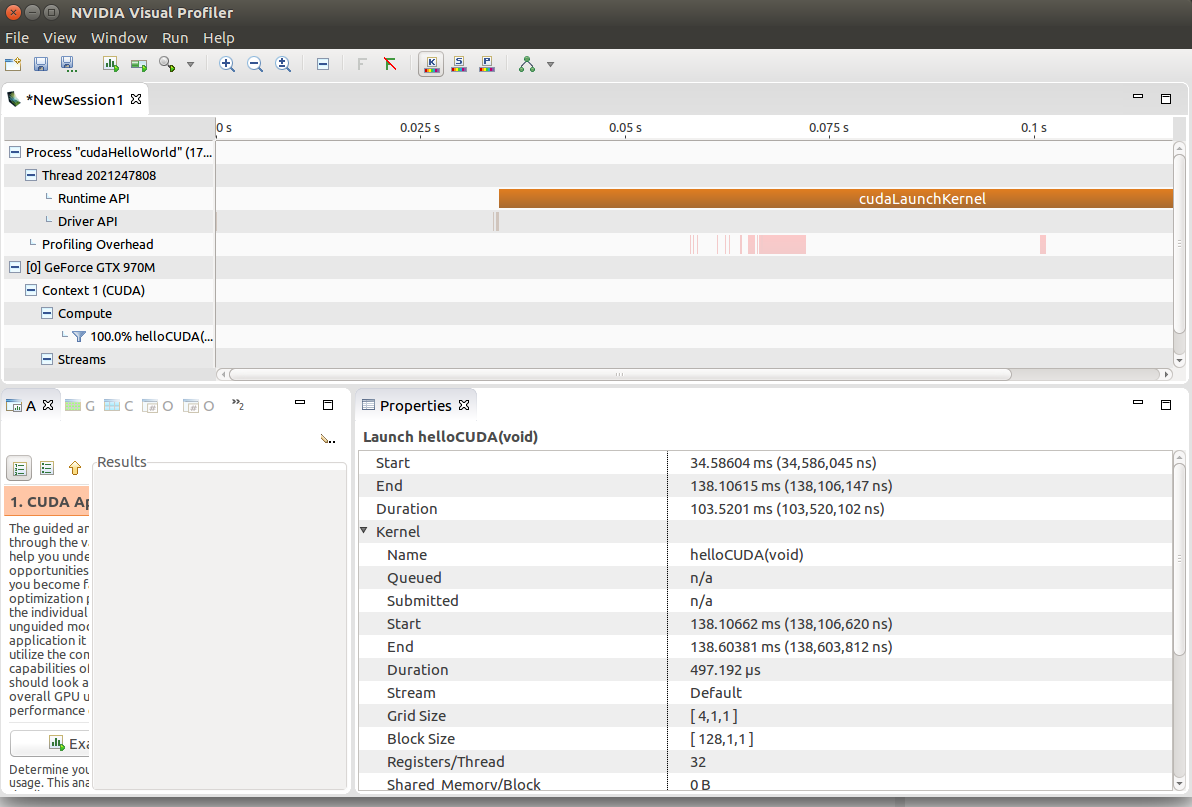Maximize the Analysis panel
Screen dimensions: 1192x807
328,405
